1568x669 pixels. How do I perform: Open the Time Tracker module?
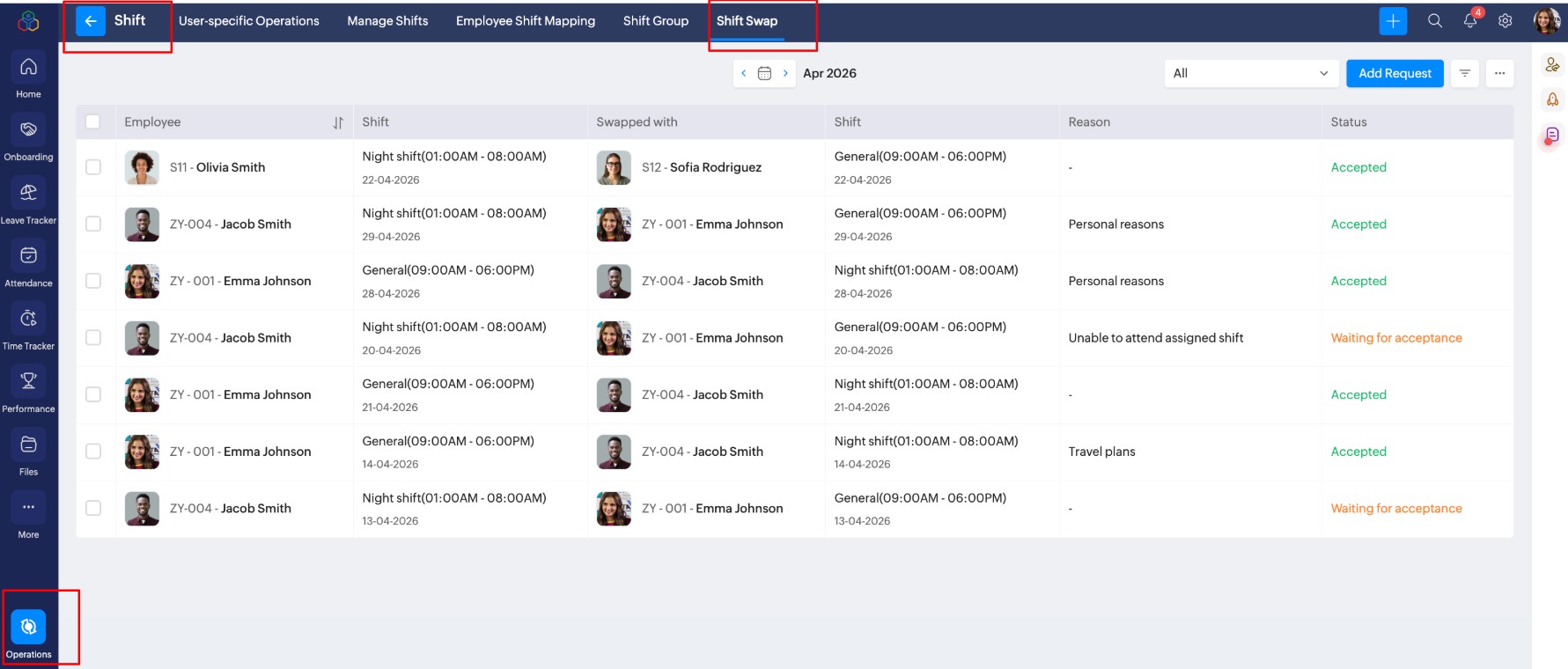point(28,319)
